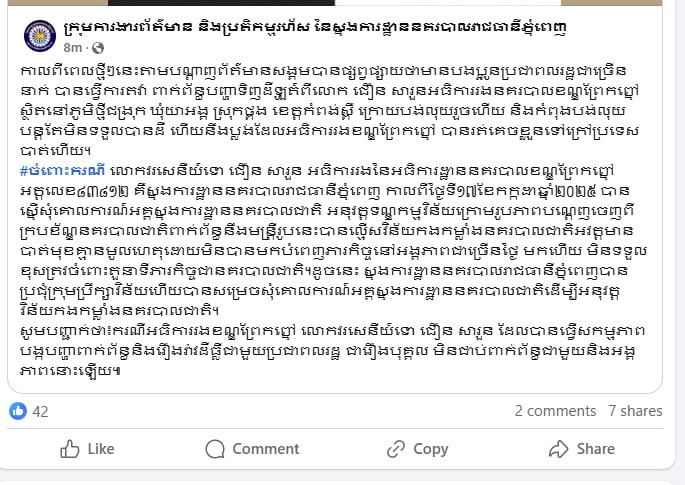The width and height of the screenshot is (685, 485).
Task: Click the blue thumbs-up reaction icon
Action: pyautogui.click(x=18, y=411)
